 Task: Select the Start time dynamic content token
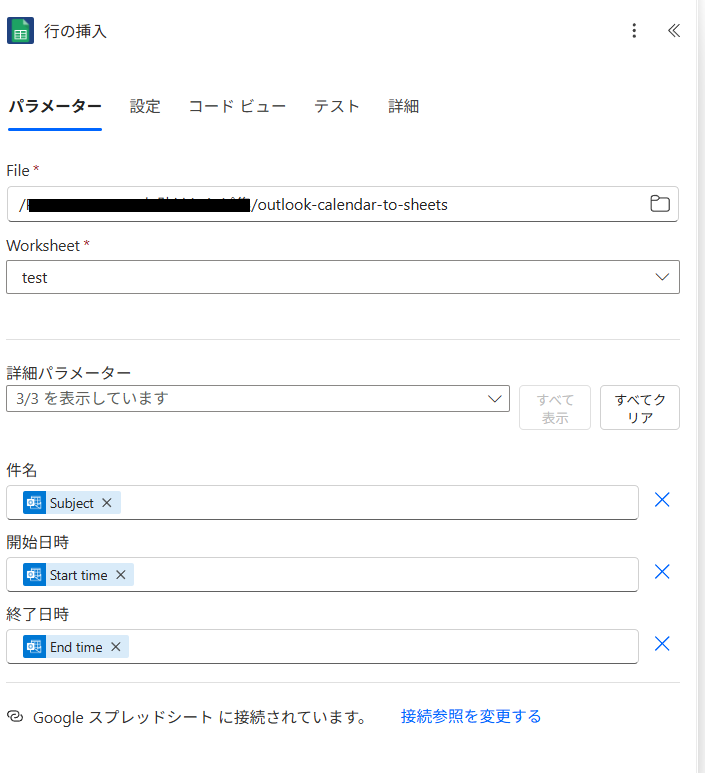point(78,575)
